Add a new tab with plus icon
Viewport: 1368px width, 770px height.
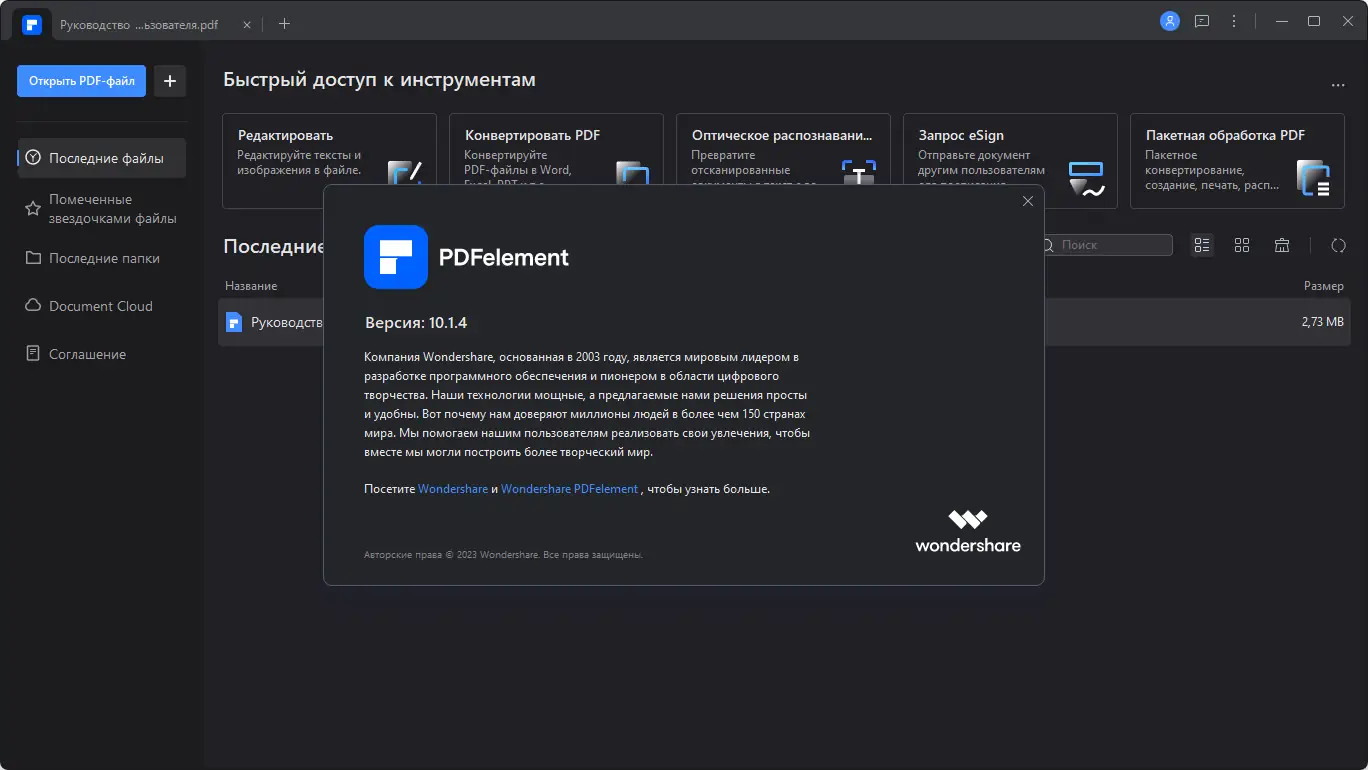(x=284, y=24)
